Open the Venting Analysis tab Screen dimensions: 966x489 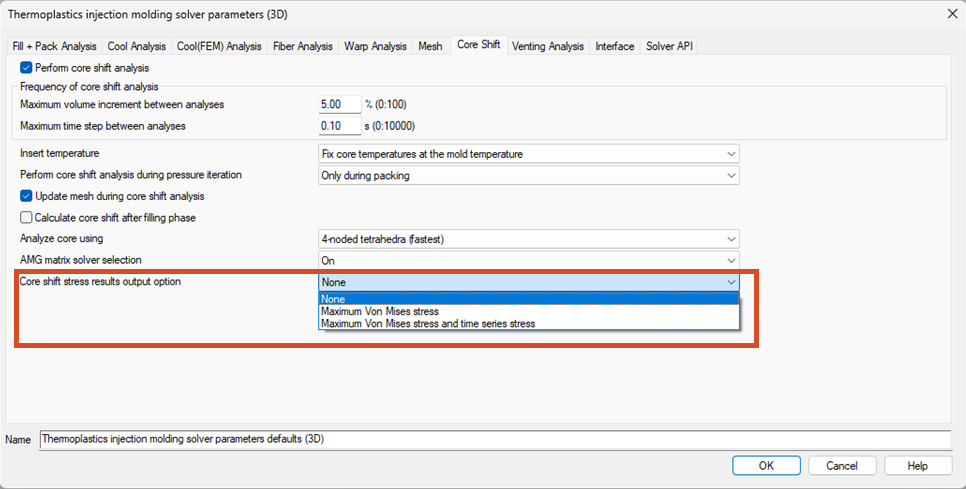(548, 46)
